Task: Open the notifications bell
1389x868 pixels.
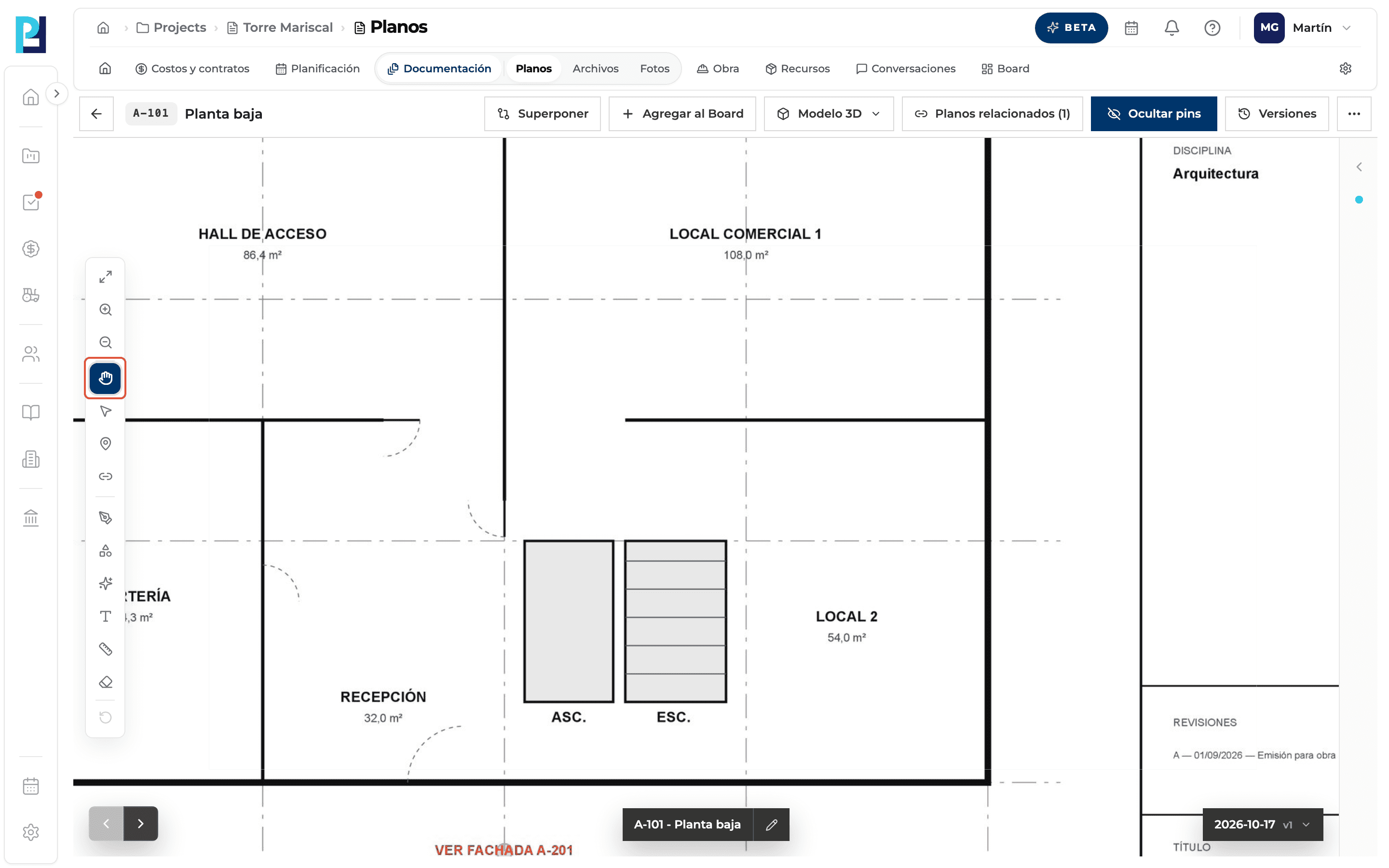Action: (x=1171, y=27)
